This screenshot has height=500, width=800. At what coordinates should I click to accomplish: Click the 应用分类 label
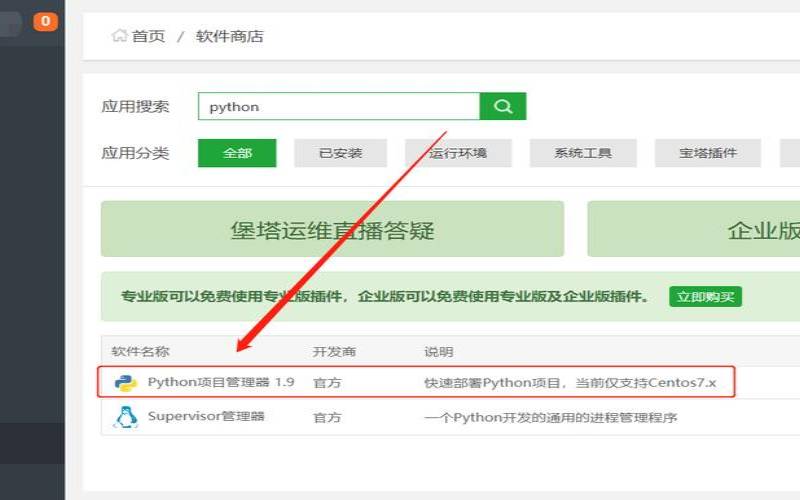tap(135, 153)
